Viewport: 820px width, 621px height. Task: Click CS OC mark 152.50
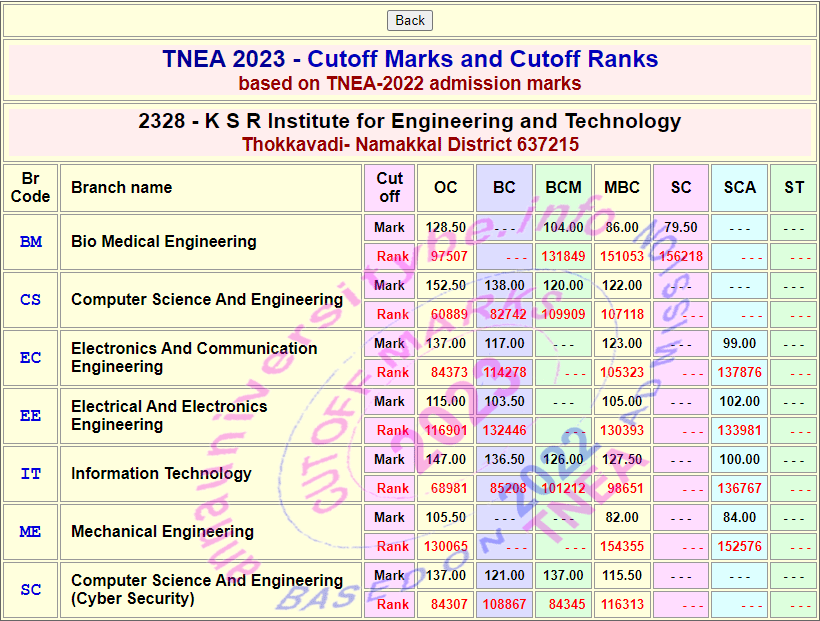coord(446,286)
